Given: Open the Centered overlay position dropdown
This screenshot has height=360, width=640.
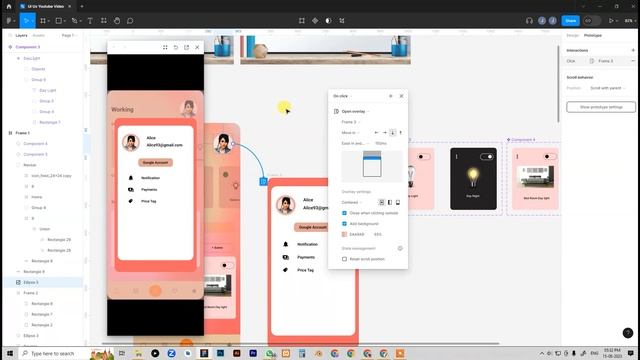Looking at the screenshot, I should point(351,202).
